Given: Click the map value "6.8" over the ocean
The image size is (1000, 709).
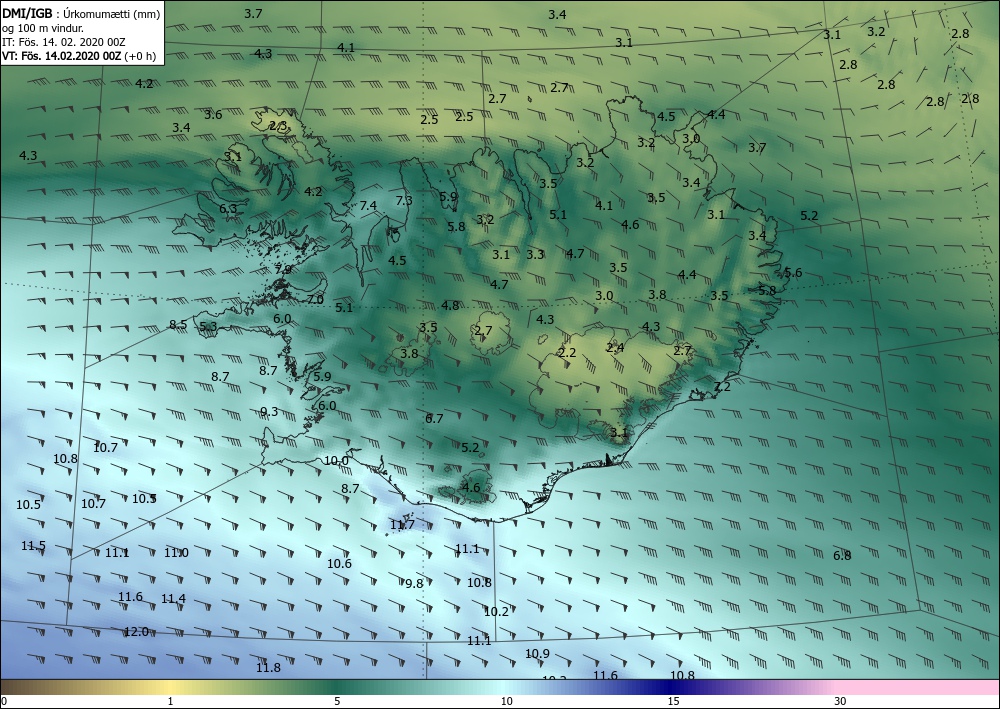Looking at the screenshot, I should click(842, 555).
